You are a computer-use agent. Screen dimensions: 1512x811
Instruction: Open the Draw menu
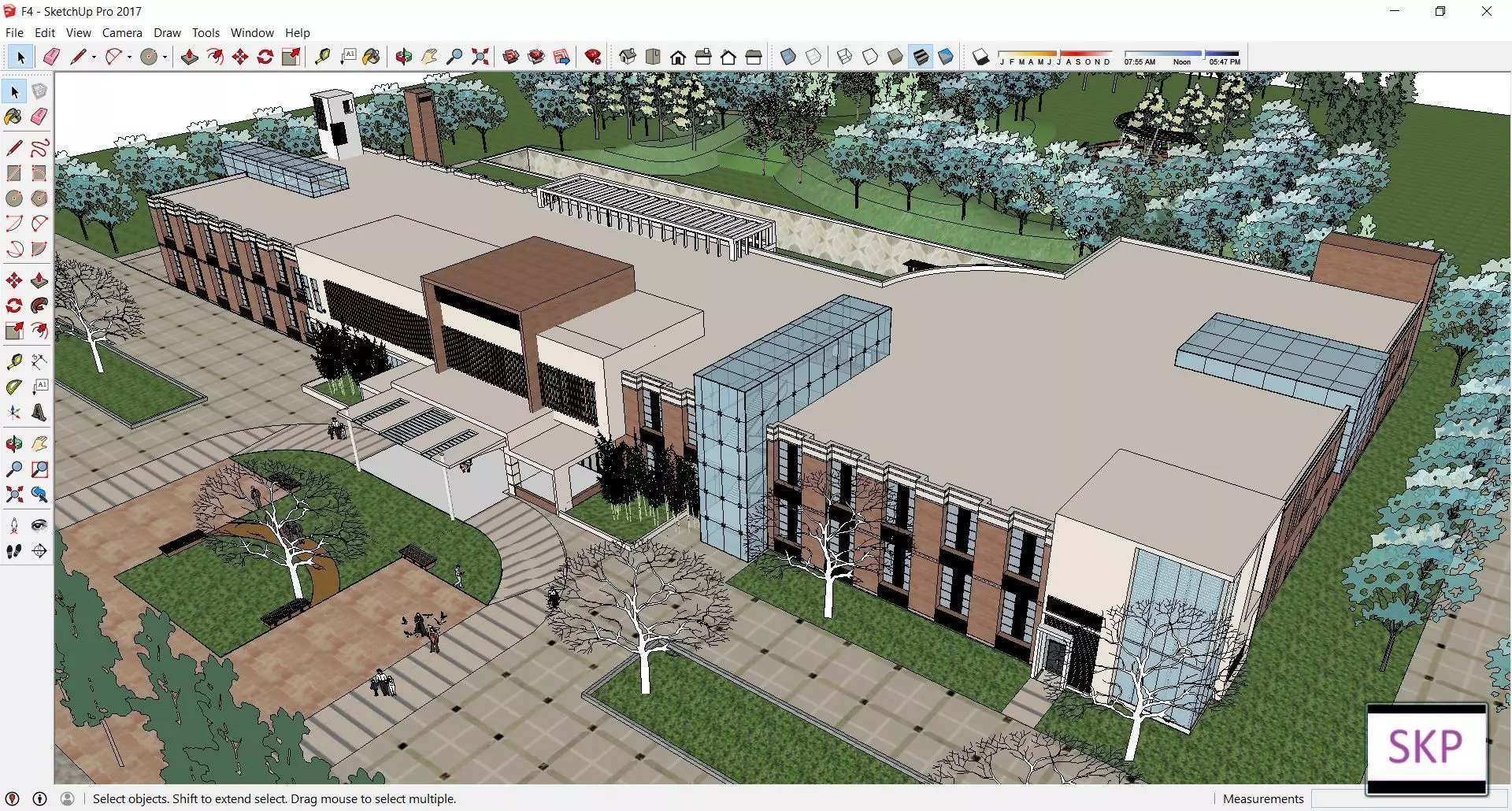[x=167, y=32]
